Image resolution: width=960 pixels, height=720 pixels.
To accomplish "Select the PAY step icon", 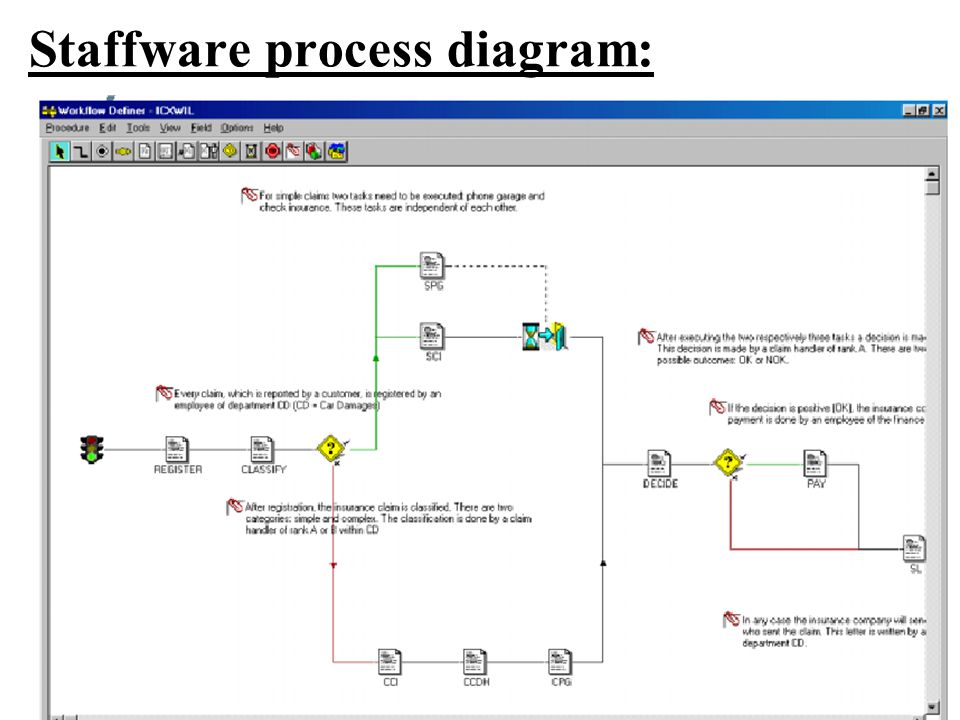I will pos(816,463).
